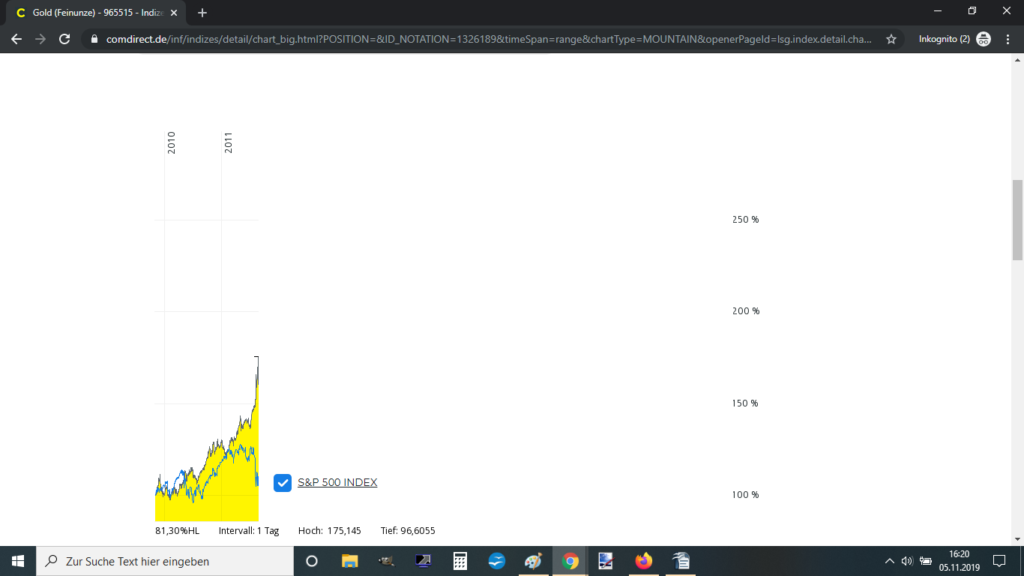Open the Inkognito profile indicator
This screenshot has height=576, width=1024.
(954, 39)
